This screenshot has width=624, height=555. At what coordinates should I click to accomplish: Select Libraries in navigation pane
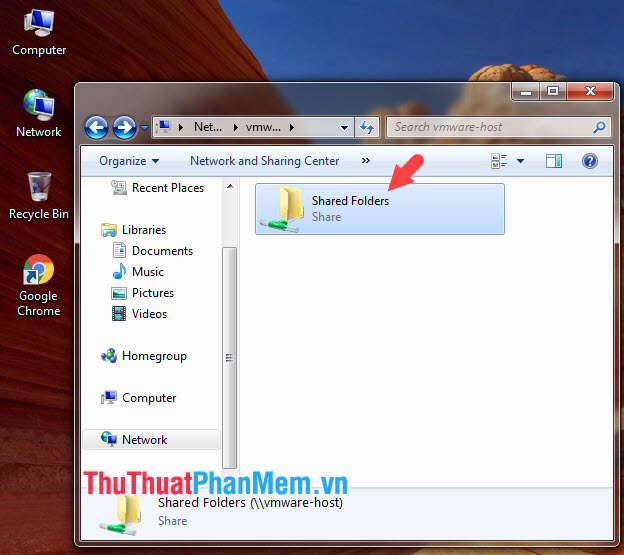tap(144, 230)
